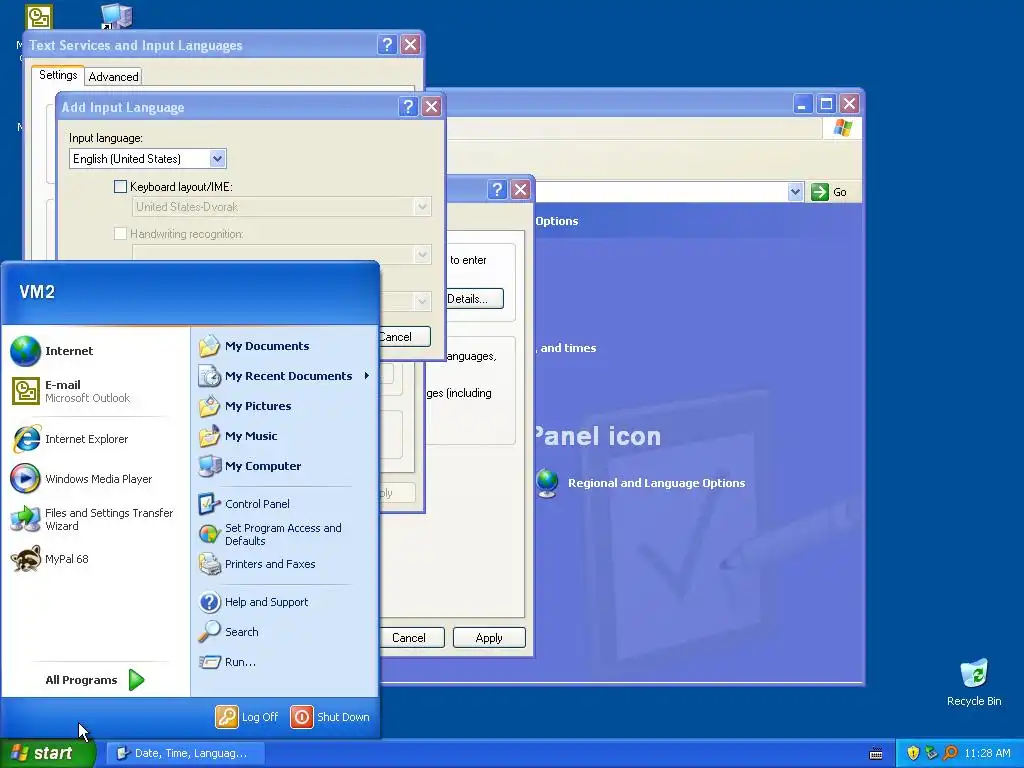Expand the address bar dropdown
Viewport: 1024px width, 768px height.
click(x=795, y=192)
